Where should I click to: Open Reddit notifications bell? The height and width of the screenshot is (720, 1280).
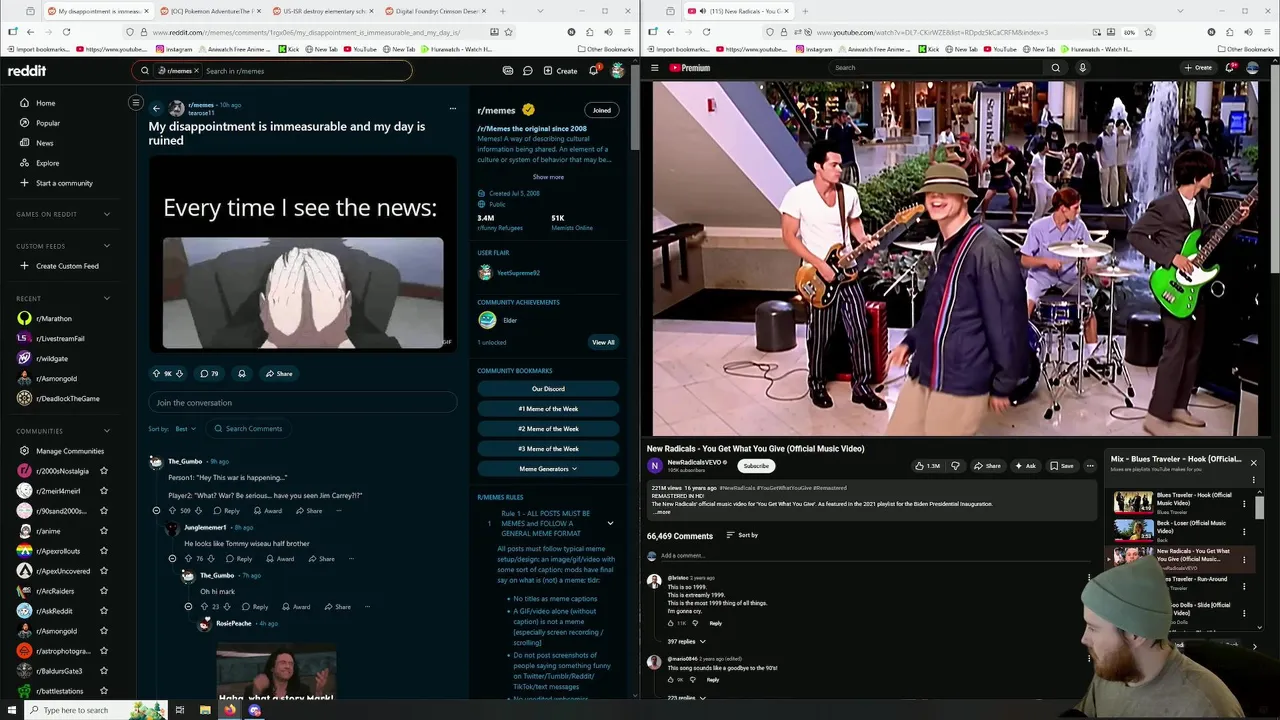click(x=593, y=71)
